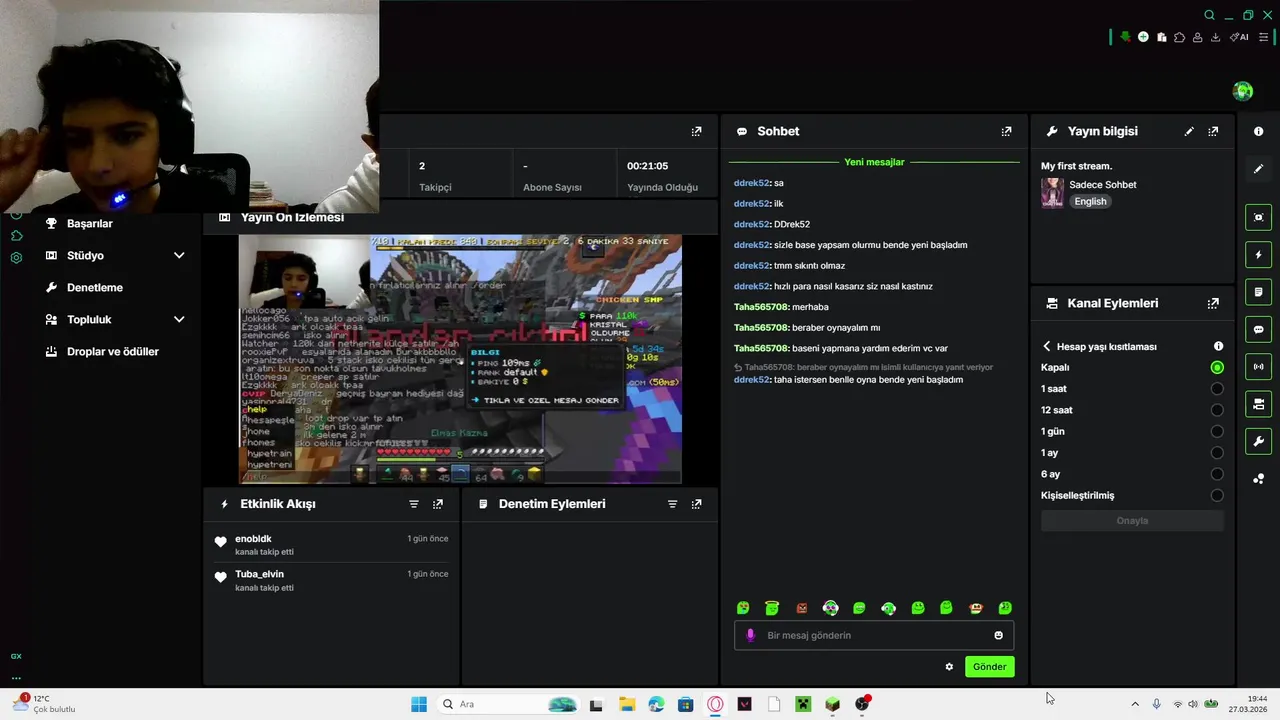Click the GX settings gear in sidebar
This screenshot has width=1280, height=720.
pyautogui.click(x=16, y=258)
